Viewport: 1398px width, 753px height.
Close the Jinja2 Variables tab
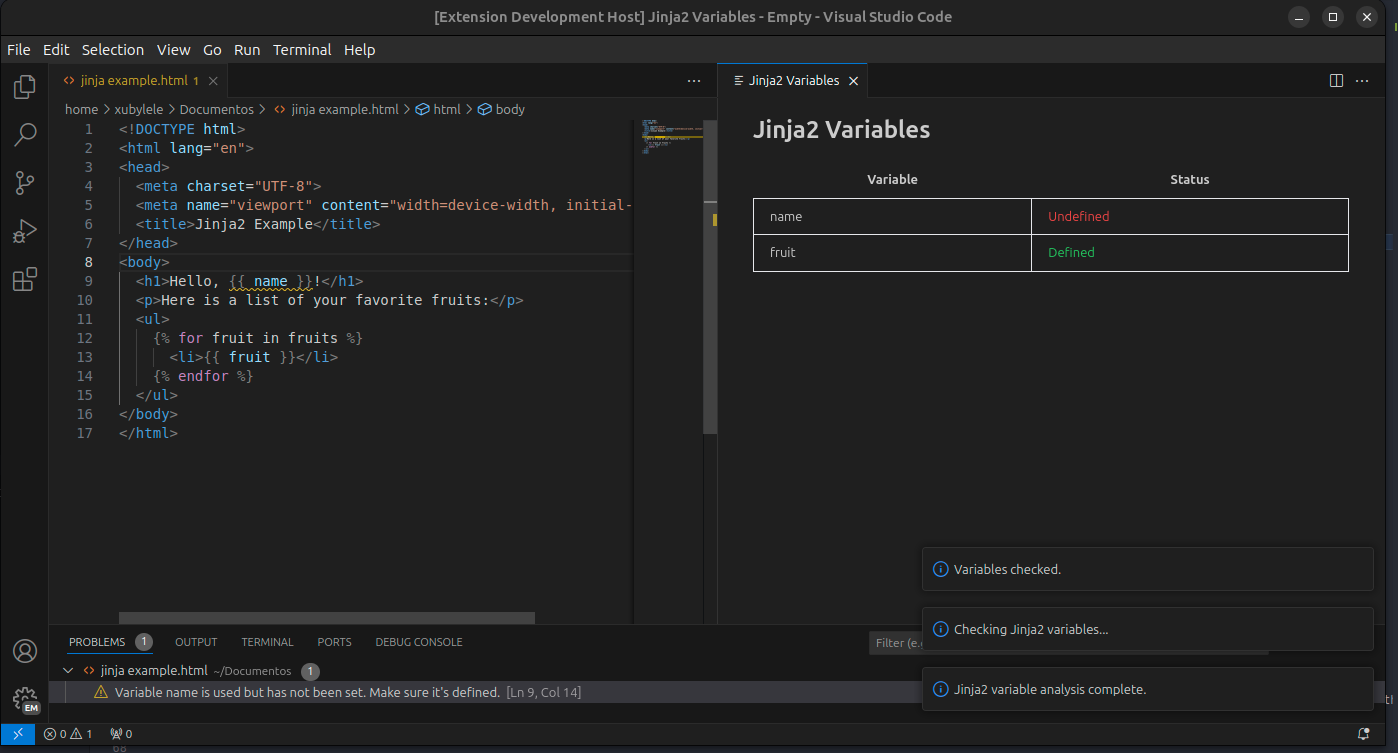pyautogui.click(x=853, y=81)
